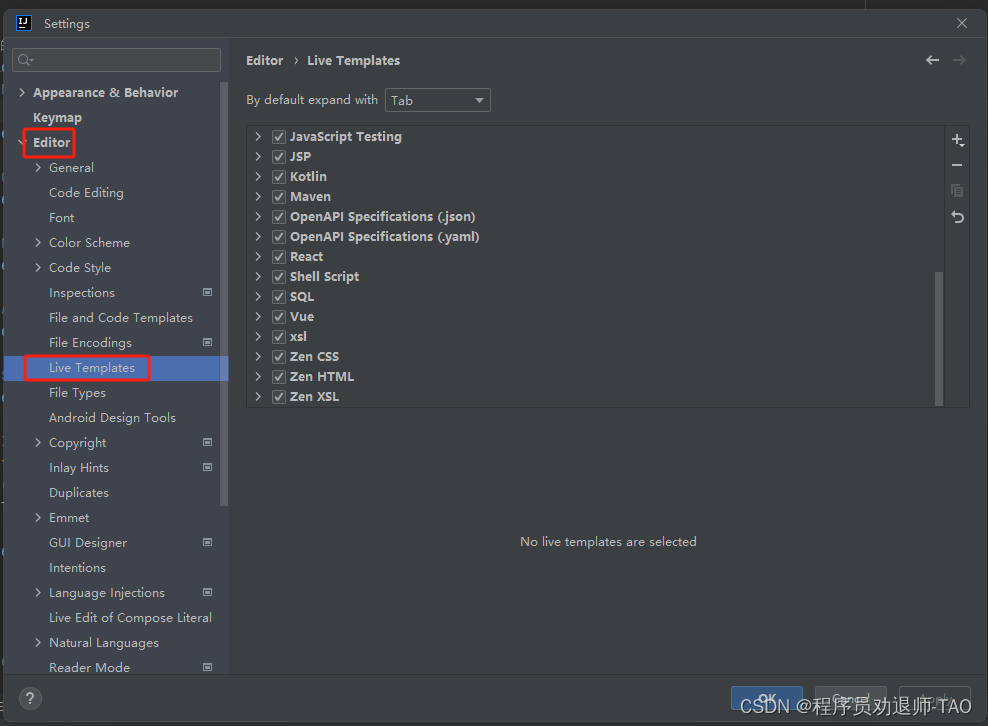Click the revert changes undo icon

point(958,217)
